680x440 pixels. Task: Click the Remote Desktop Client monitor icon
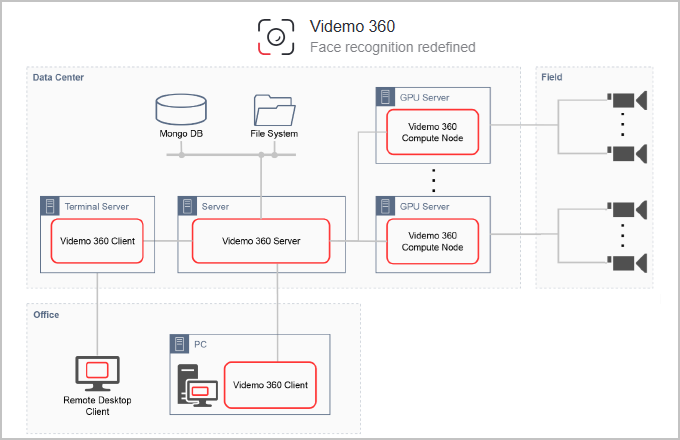pos(97,373)
